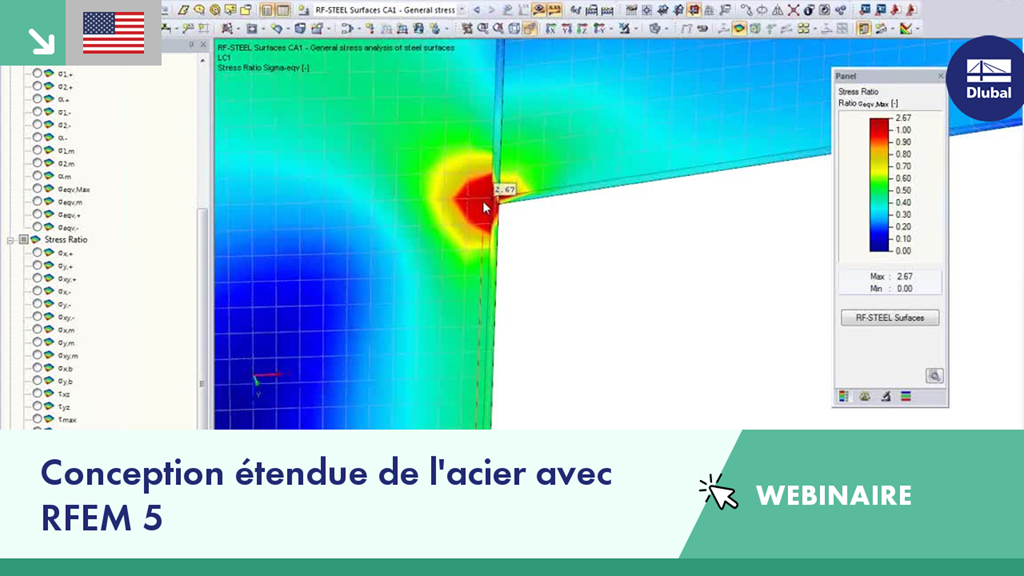Click the color lines tab icon in Panel
This screenshot has width=1024, height=576.
906,396
